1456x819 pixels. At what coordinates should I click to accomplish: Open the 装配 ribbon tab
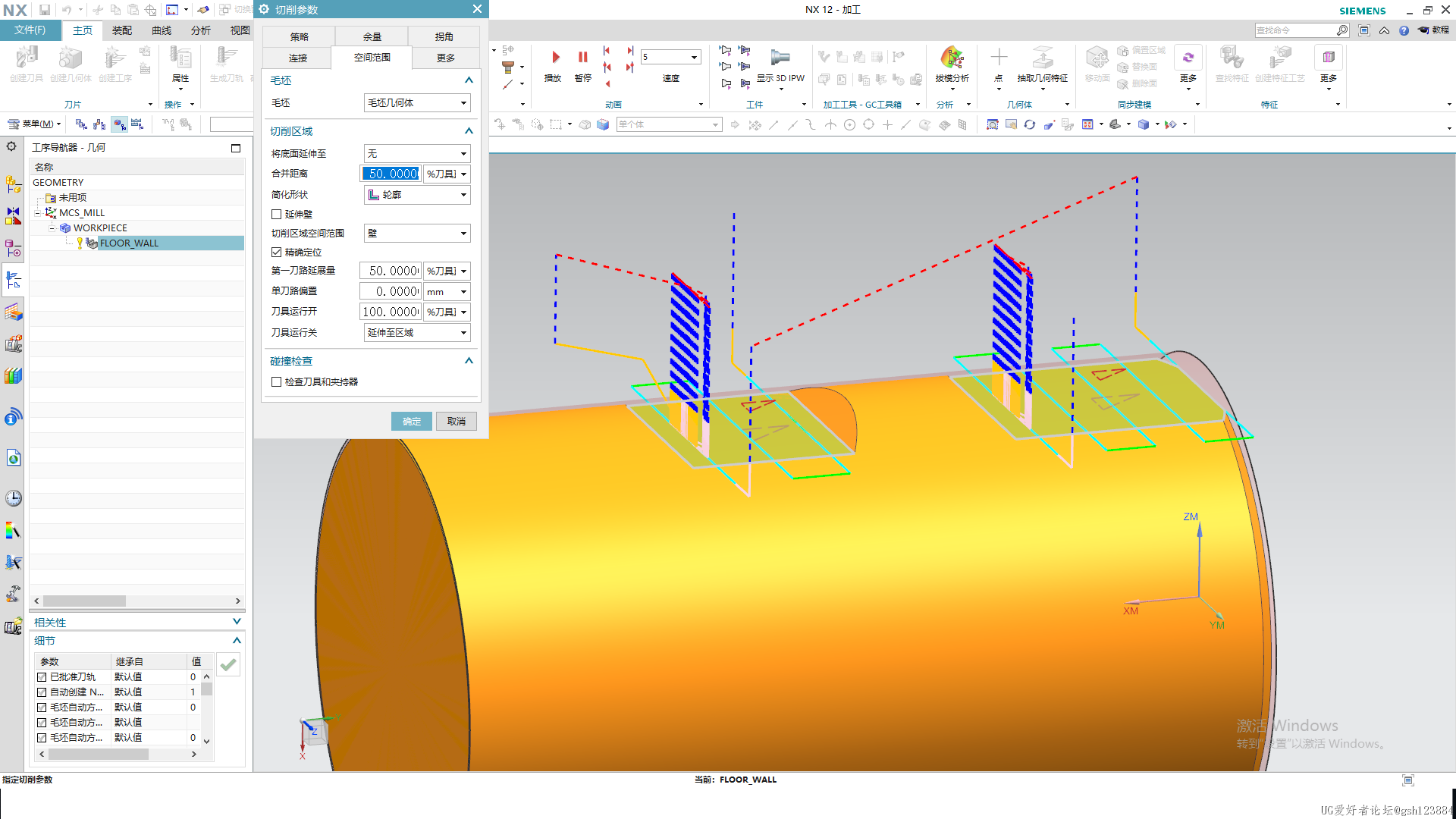(121, 30)
